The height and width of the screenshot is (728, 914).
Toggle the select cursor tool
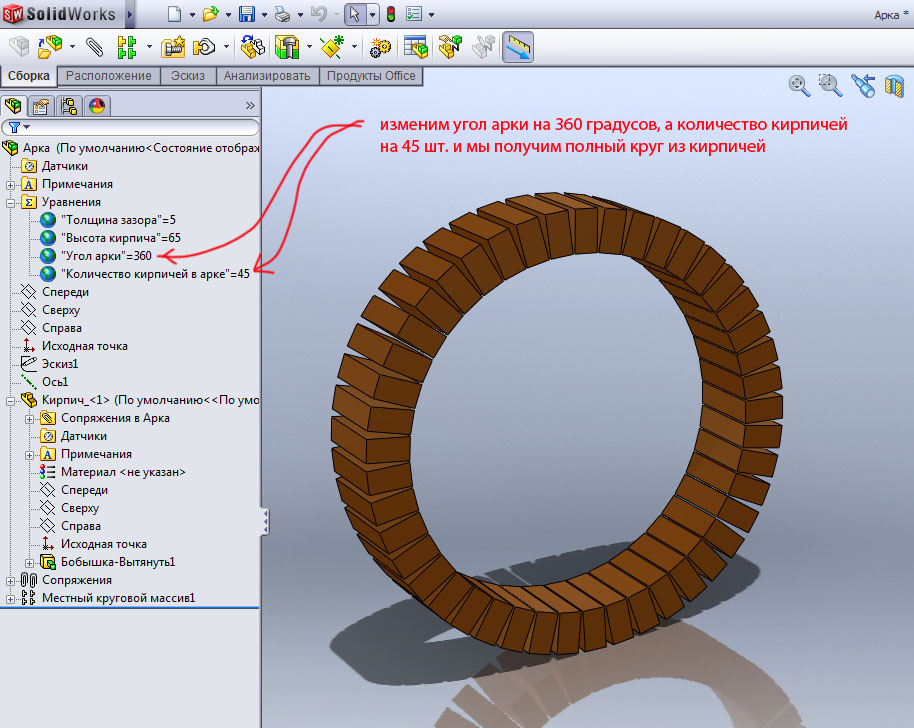pyautogui.click(x=354, y=14)
